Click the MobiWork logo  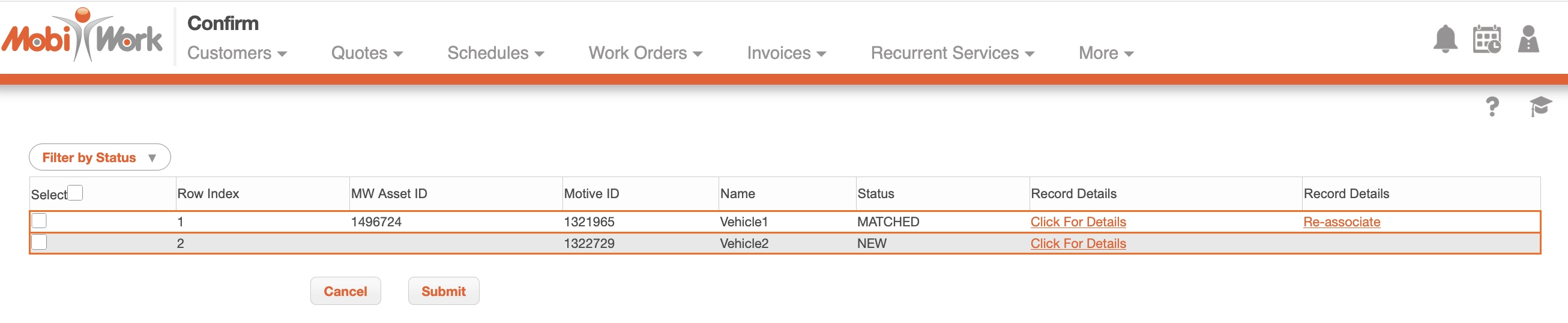(82, 37)
